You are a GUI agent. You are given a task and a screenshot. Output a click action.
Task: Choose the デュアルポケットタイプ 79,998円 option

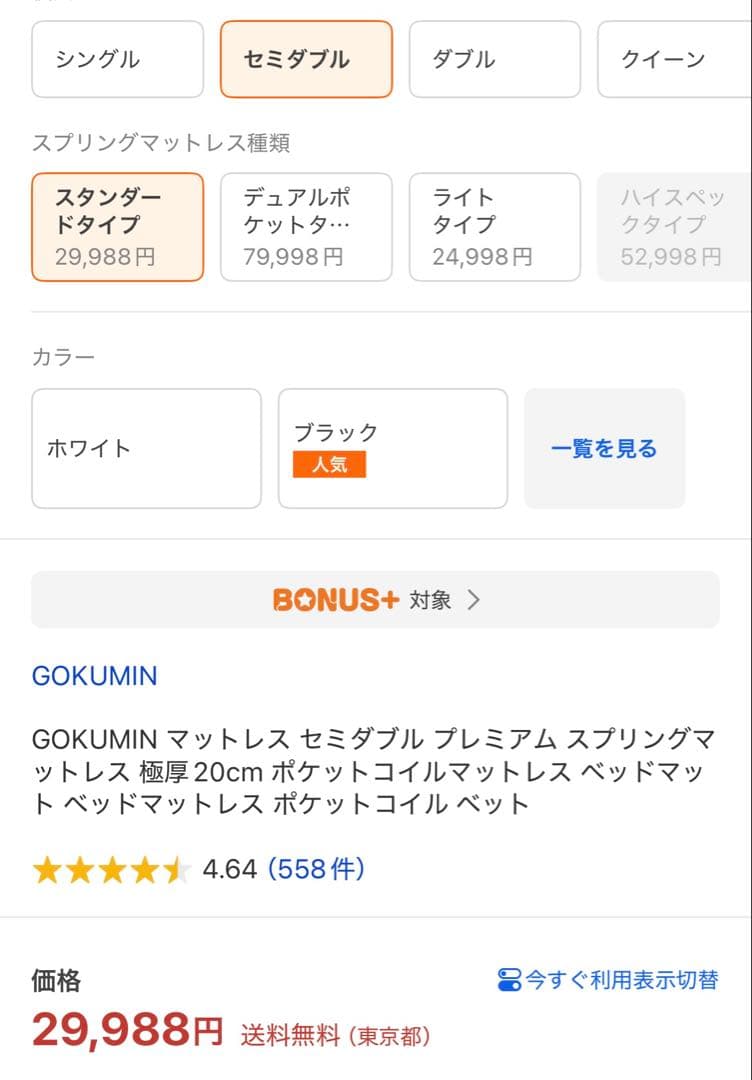coord(305,227)
